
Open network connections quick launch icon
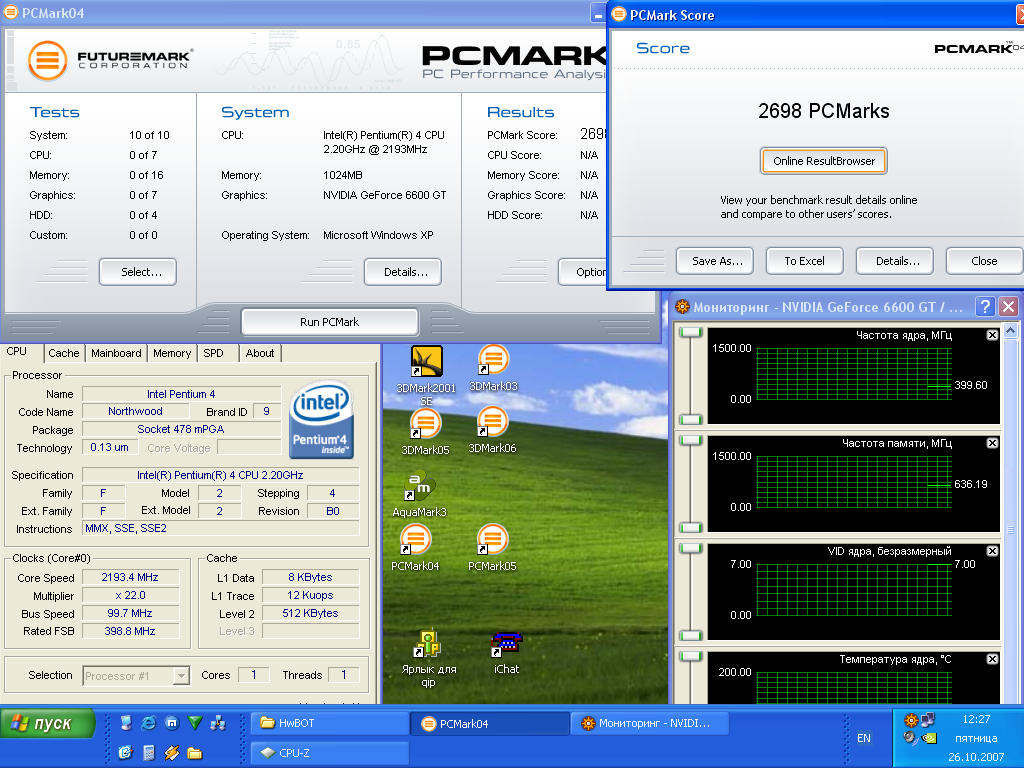coord(217,722)
